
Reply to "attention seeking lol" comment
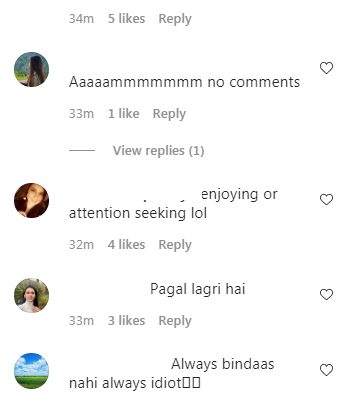point(175,245)
